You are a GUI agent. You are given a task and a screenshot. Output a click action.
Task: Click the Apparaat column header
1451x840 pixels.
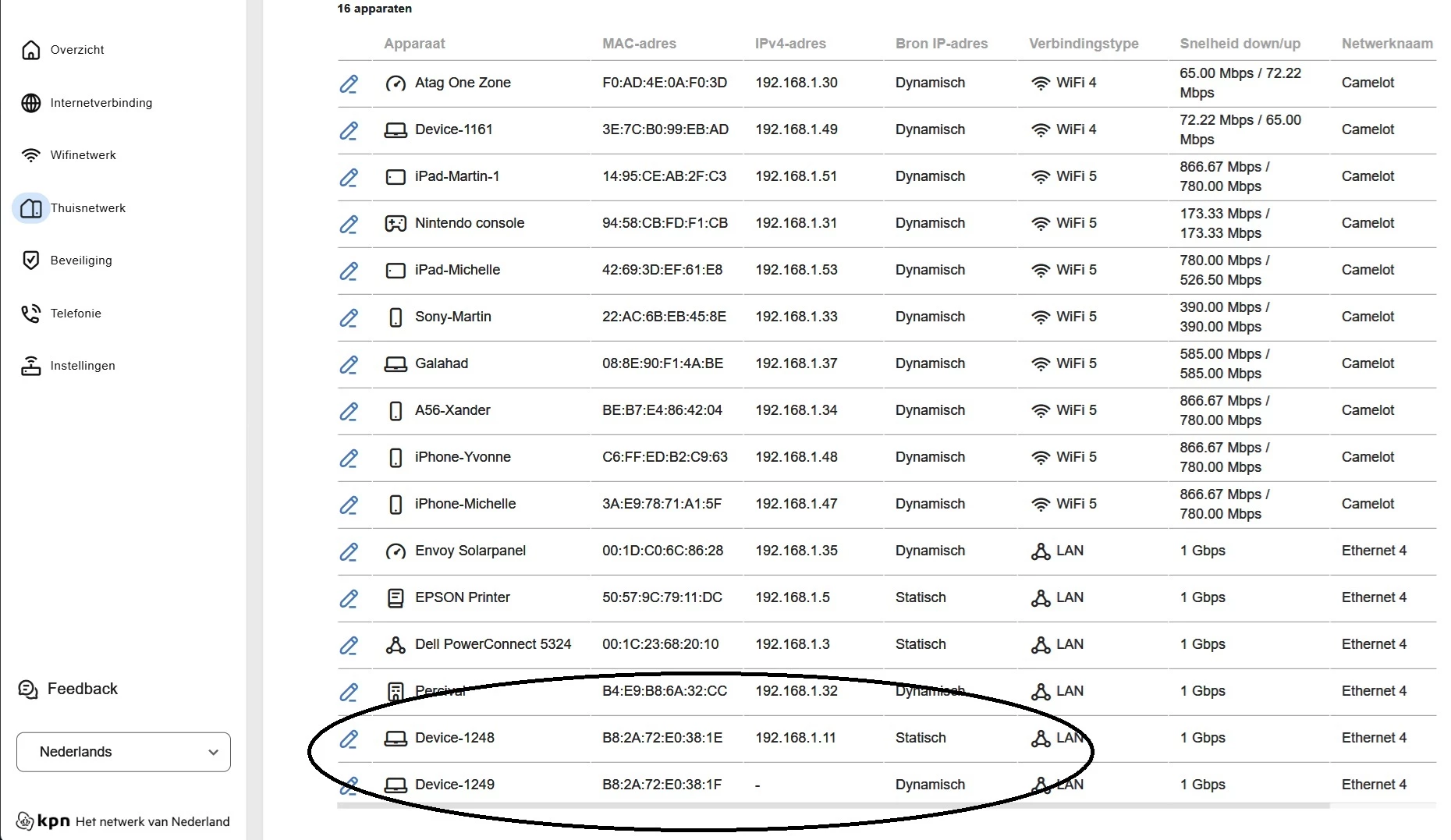[x=414, y=44]
